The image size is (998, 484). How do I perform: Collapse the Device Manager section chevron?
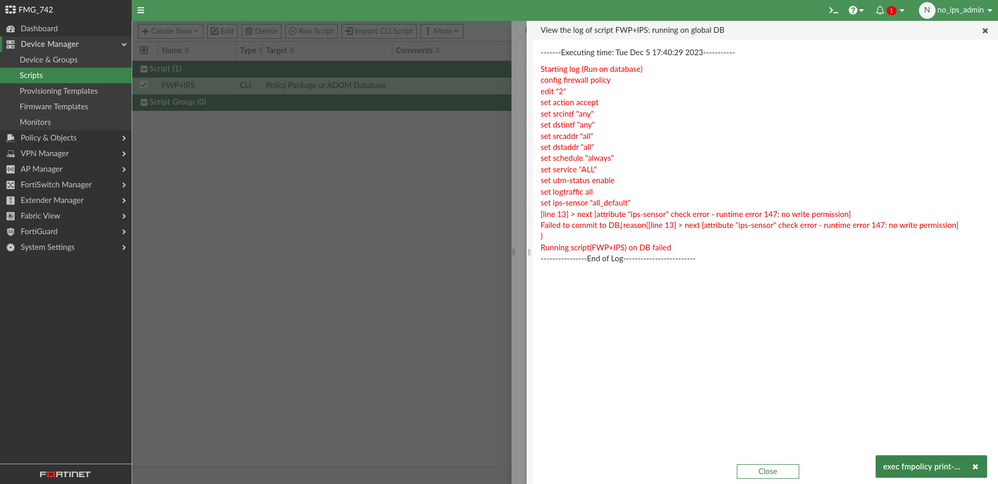click(124, 45)
